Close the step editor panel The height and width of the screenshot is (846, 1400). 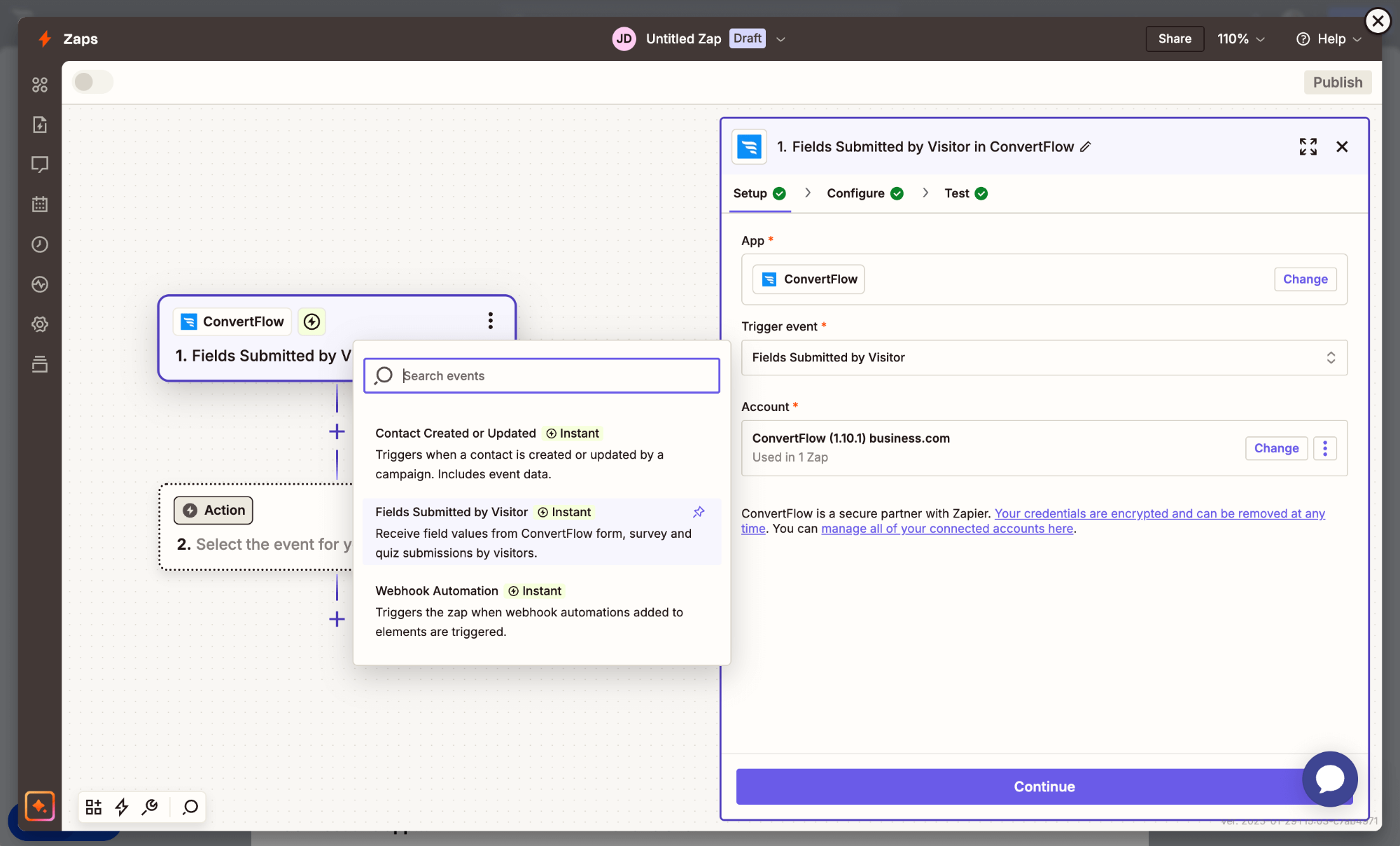[x=1342, y=146]
